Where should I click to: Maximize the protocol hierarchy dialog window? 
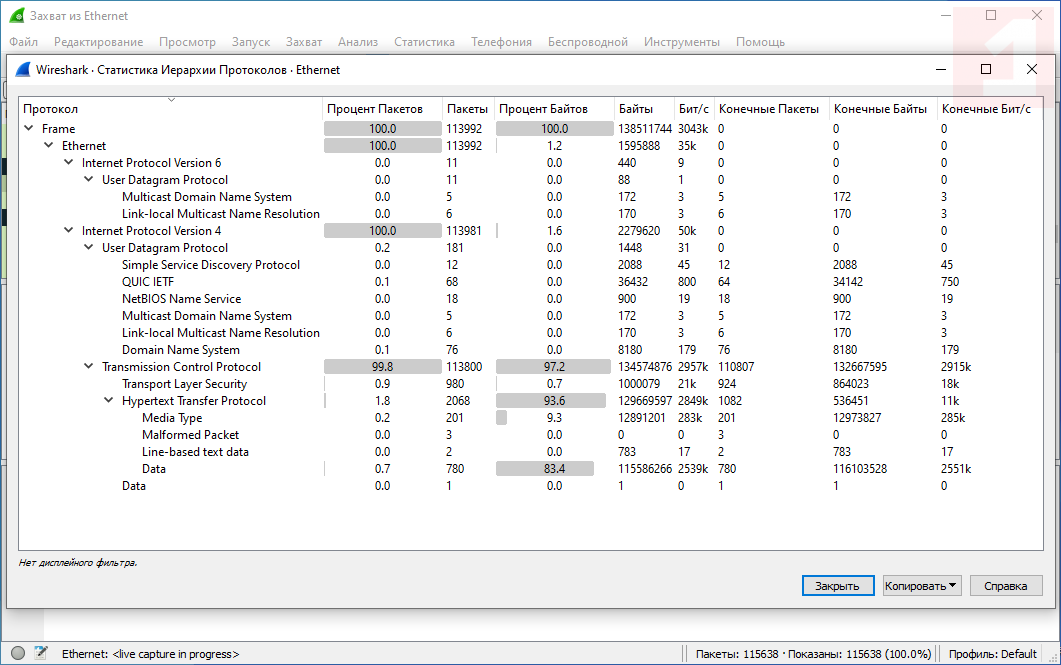(x=986, y=69)
